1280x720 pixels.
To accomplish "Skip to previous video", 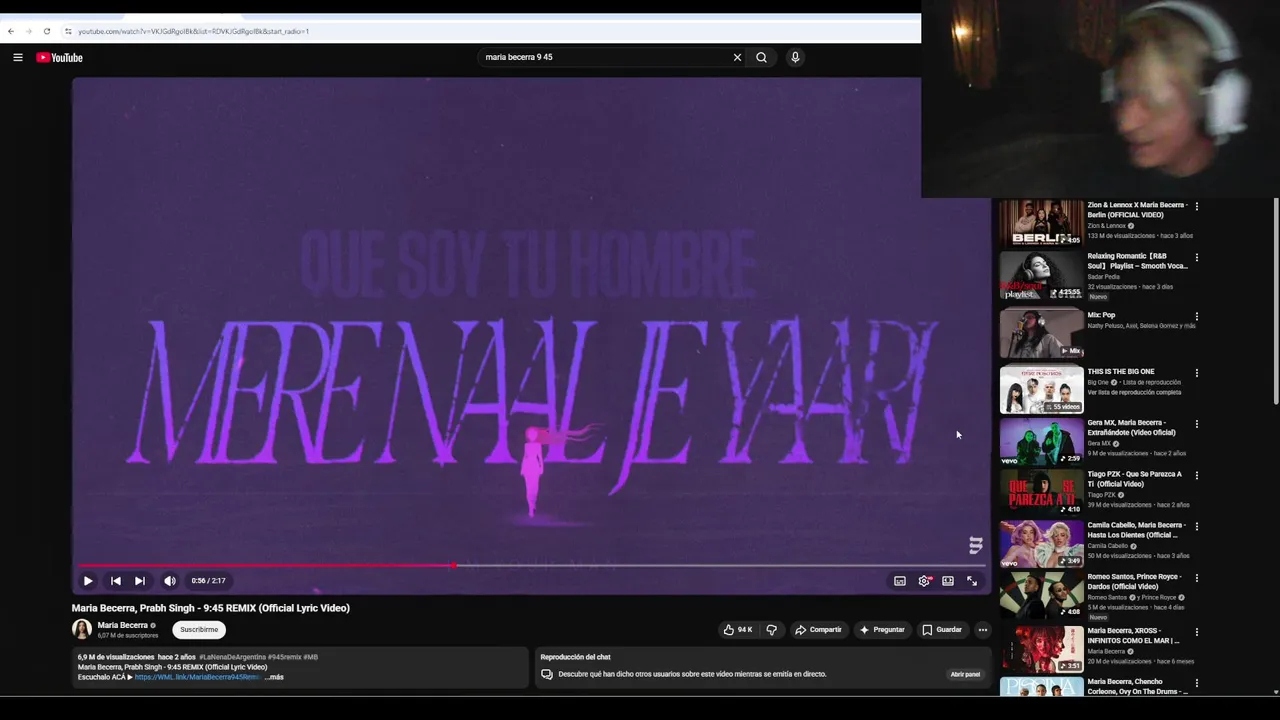I will [116, 580].
